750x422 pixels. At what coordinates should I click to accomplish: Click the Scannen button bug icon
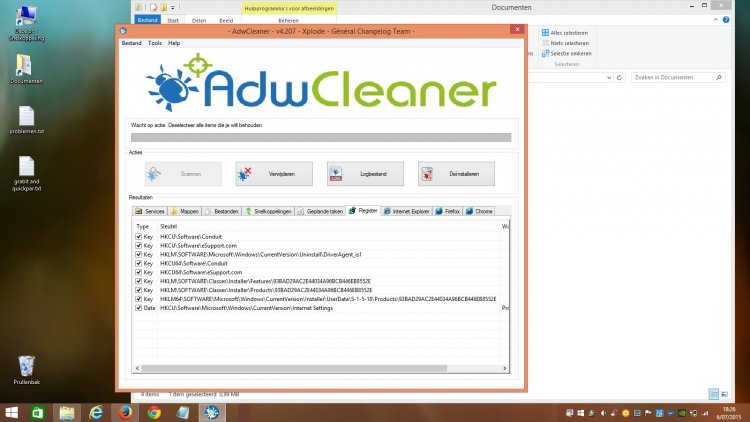(154, 174)
